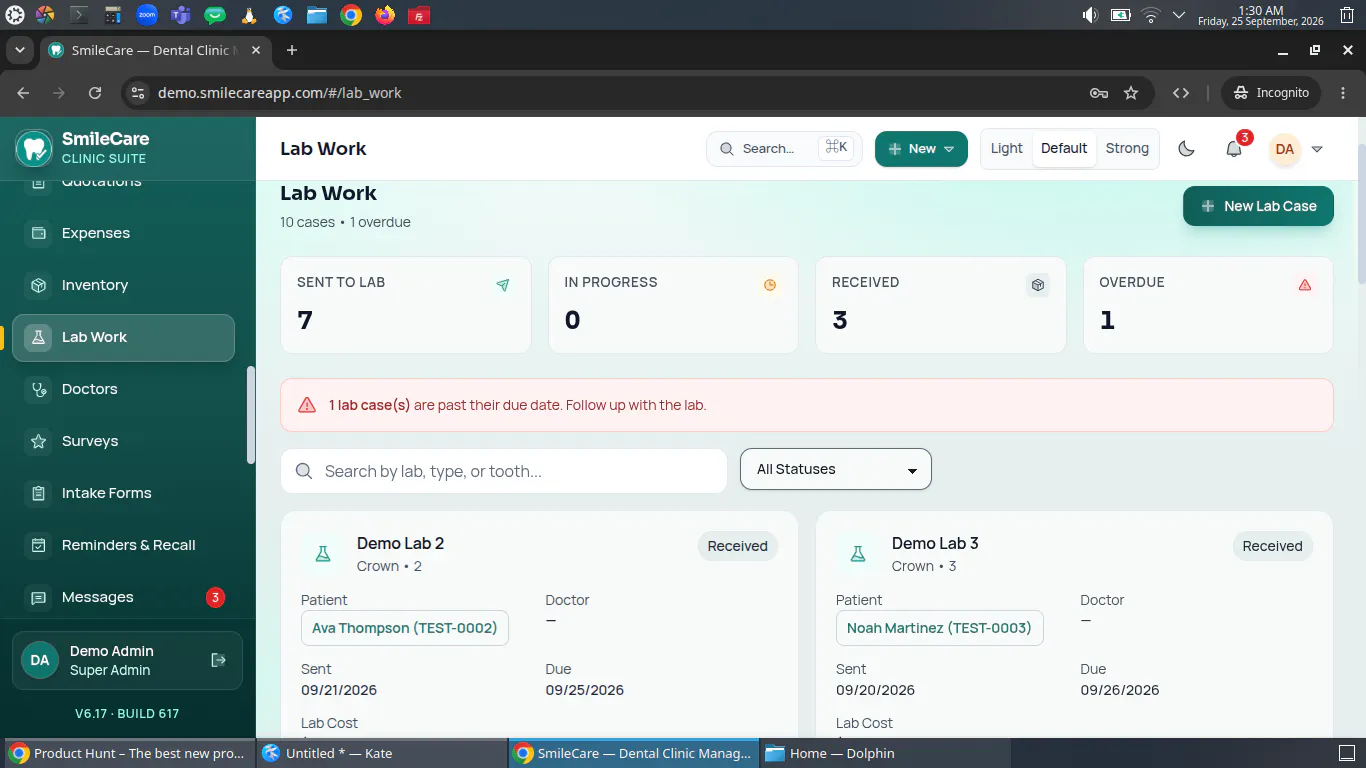
Task: Click the alert icon in the overdue banner
Action: 307,405
